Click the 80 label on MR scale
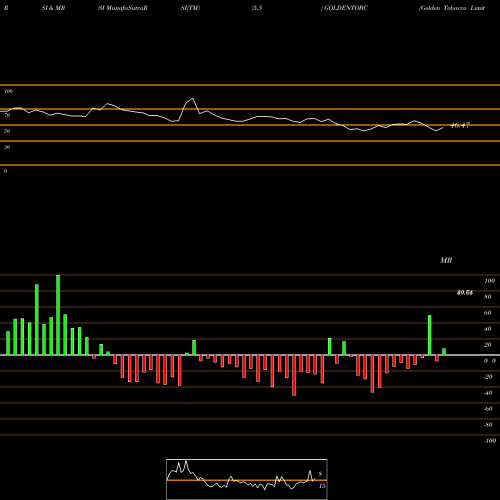The height and width of the screenshot is (500, 500). [488, 297]
